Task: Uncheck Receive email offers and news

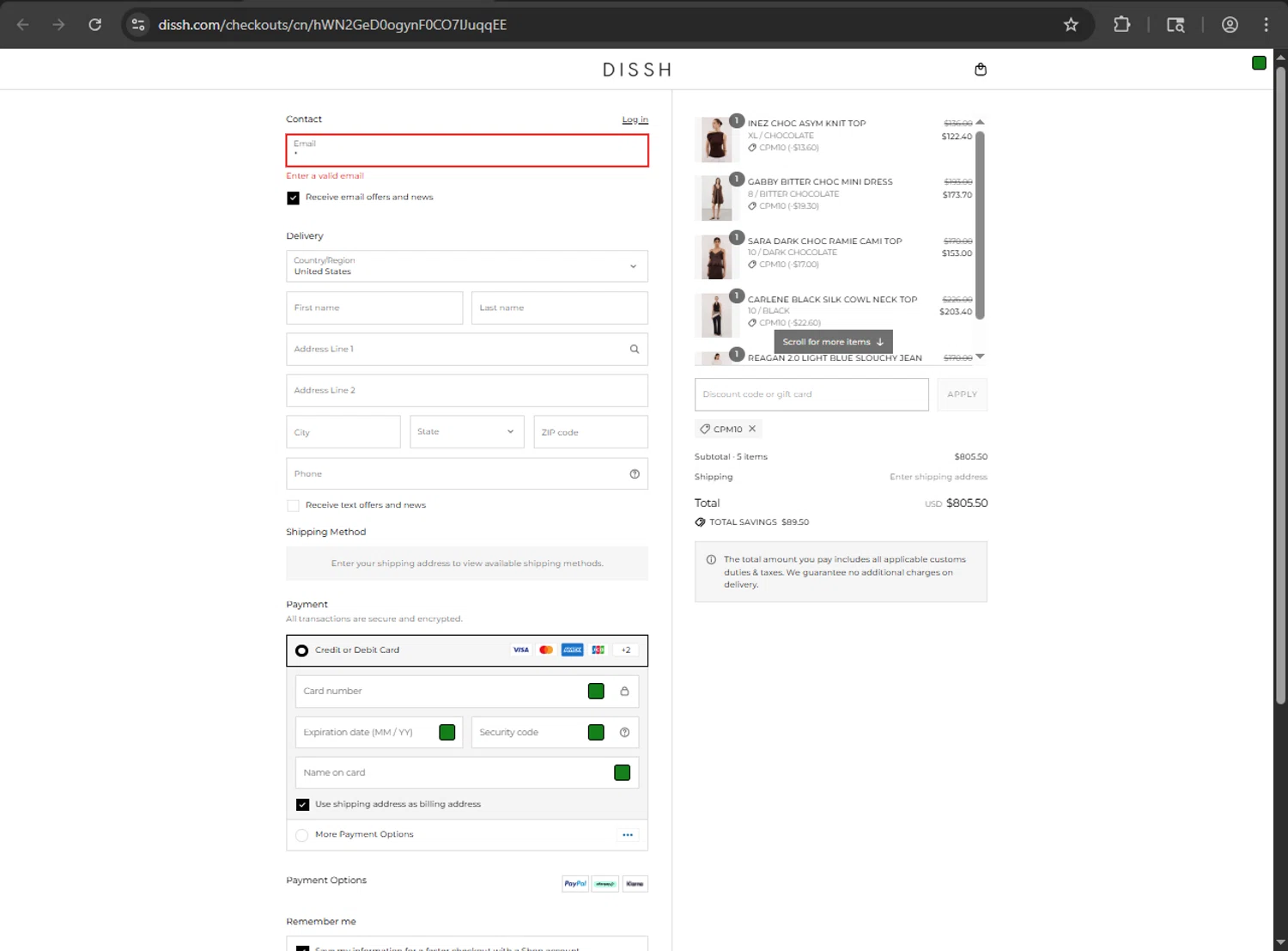Action: pos(293,198)
